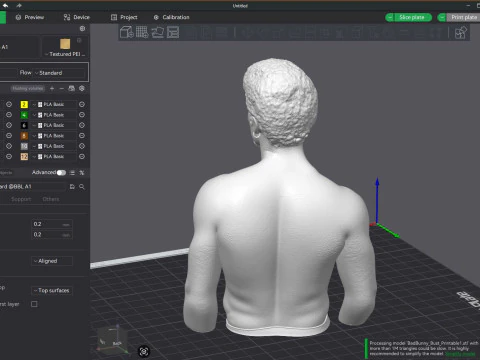Open the Assembly view icon at toolbar end
This screenshot has width=480, height=360.
point(461,33)
